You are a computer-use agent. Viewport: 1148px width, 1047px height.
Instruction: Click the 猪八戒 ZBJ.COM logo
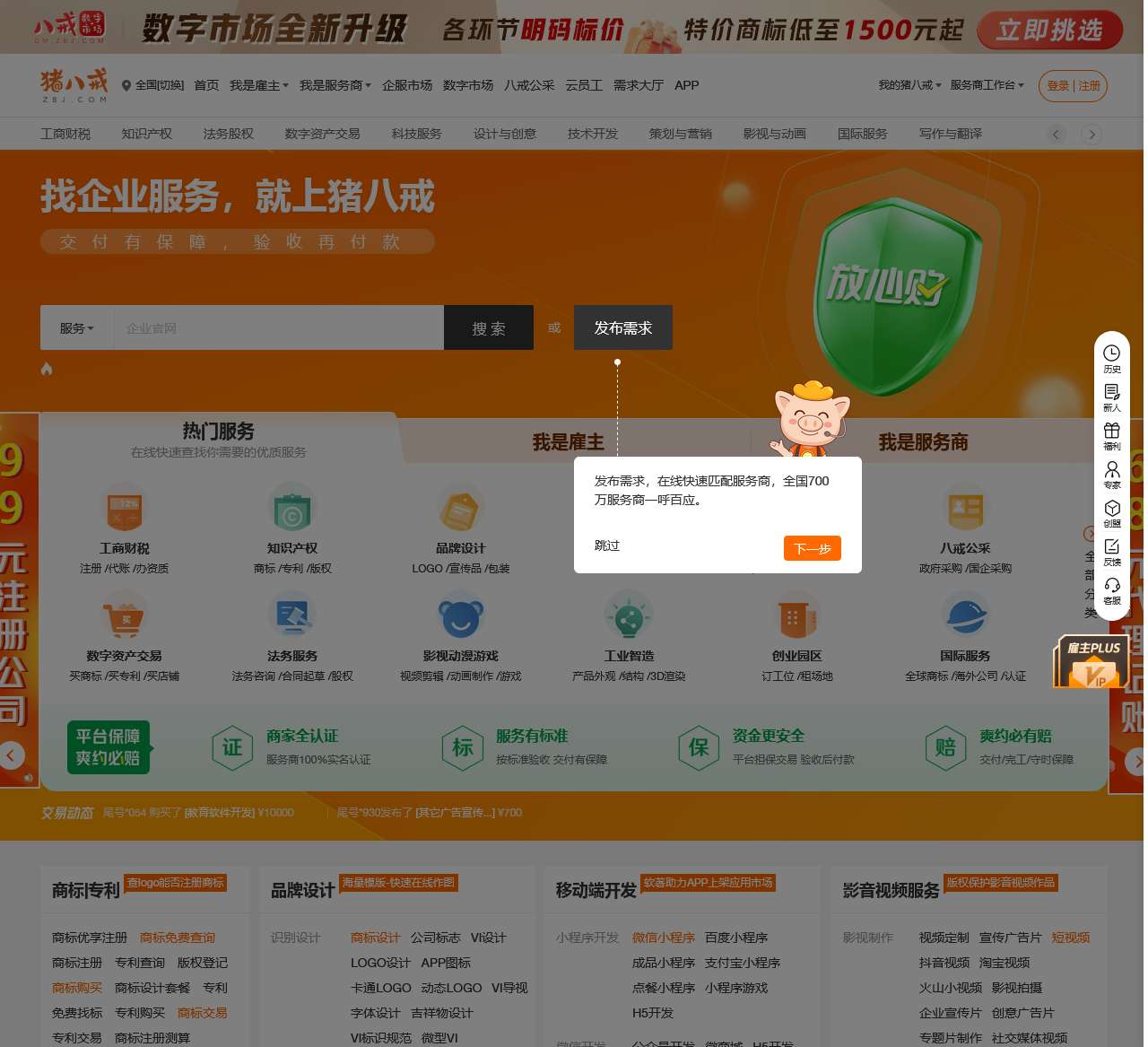click(74, 85)
